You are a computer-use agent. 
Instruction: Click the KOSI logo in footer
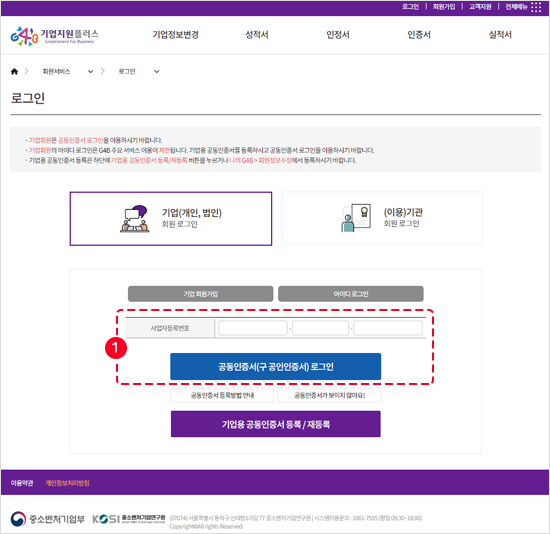[129, 519]
